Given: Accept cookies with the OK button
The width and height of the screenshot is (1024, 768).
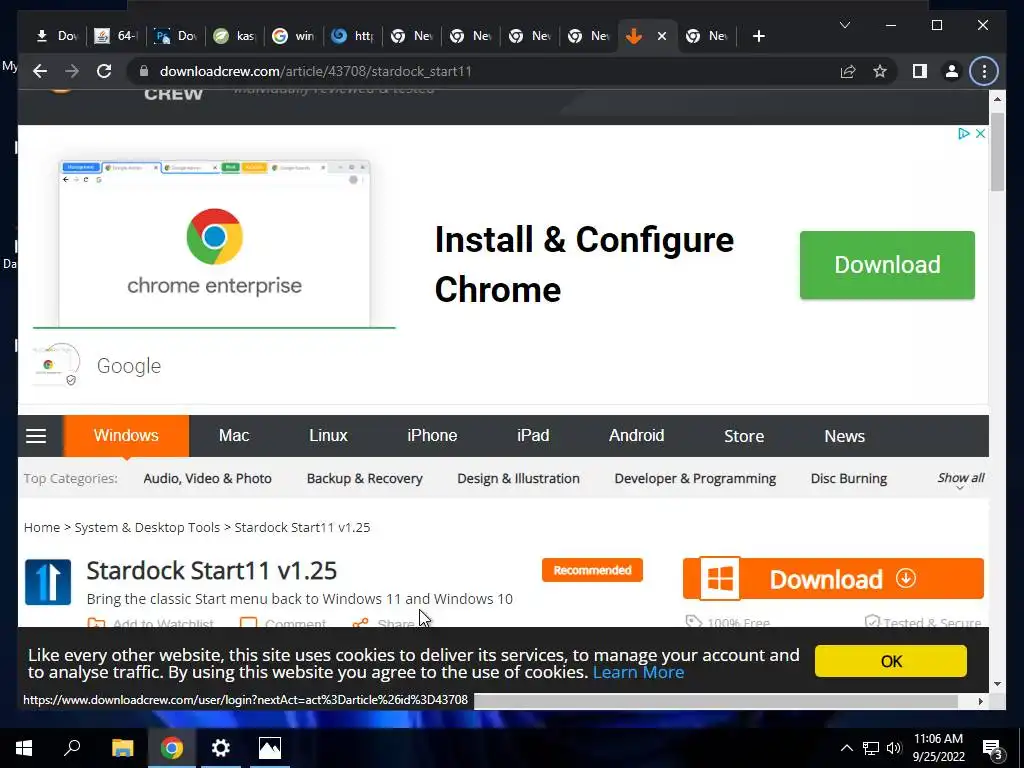Looking at the screenshot, I should [891, 662].
